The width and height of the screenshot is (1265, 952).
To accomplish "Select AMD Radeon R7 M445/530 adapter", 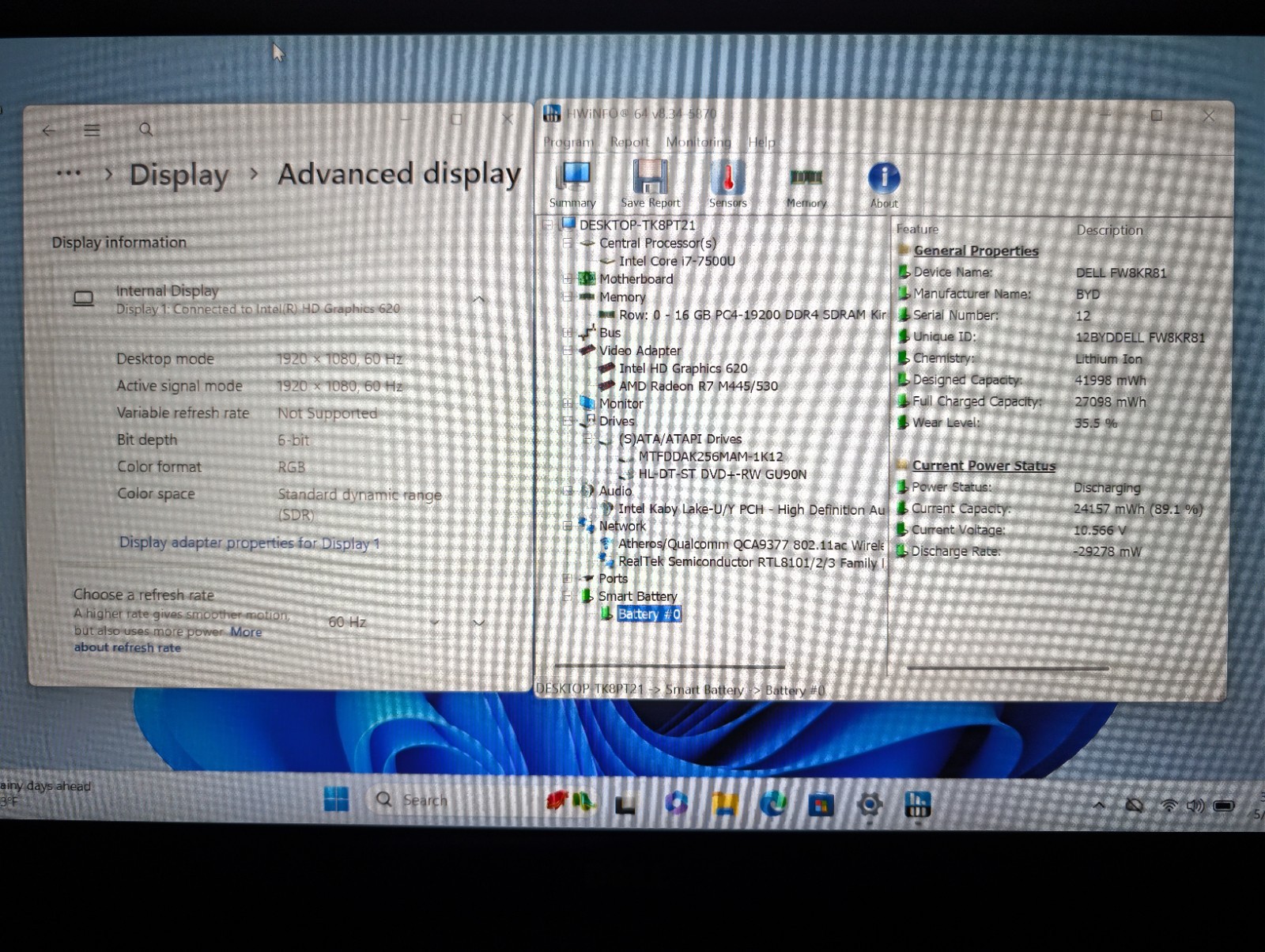I will point(698,386).
